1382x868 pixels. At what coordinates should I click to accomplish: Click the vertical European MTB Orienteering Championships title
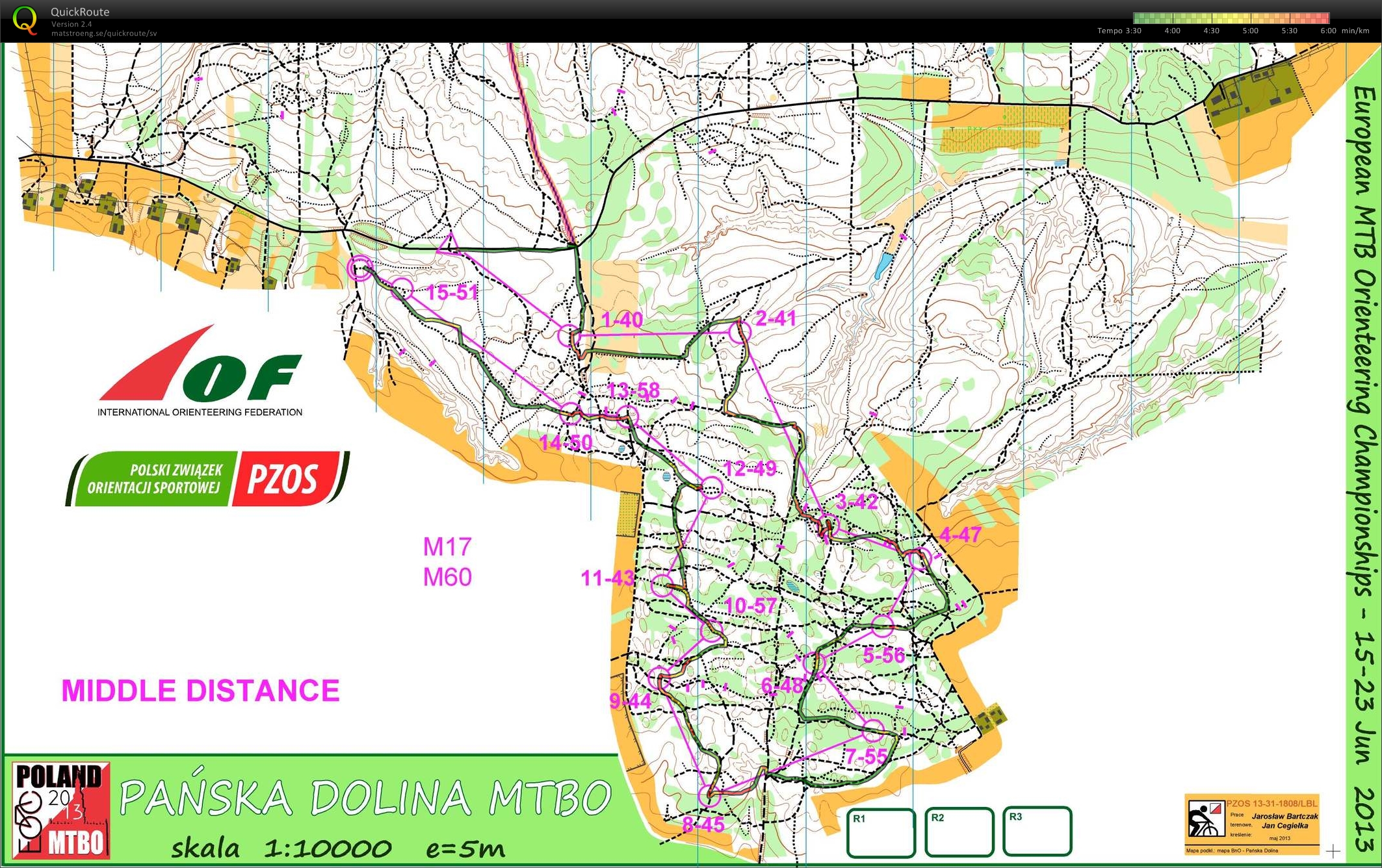(x=1364, y=468)
